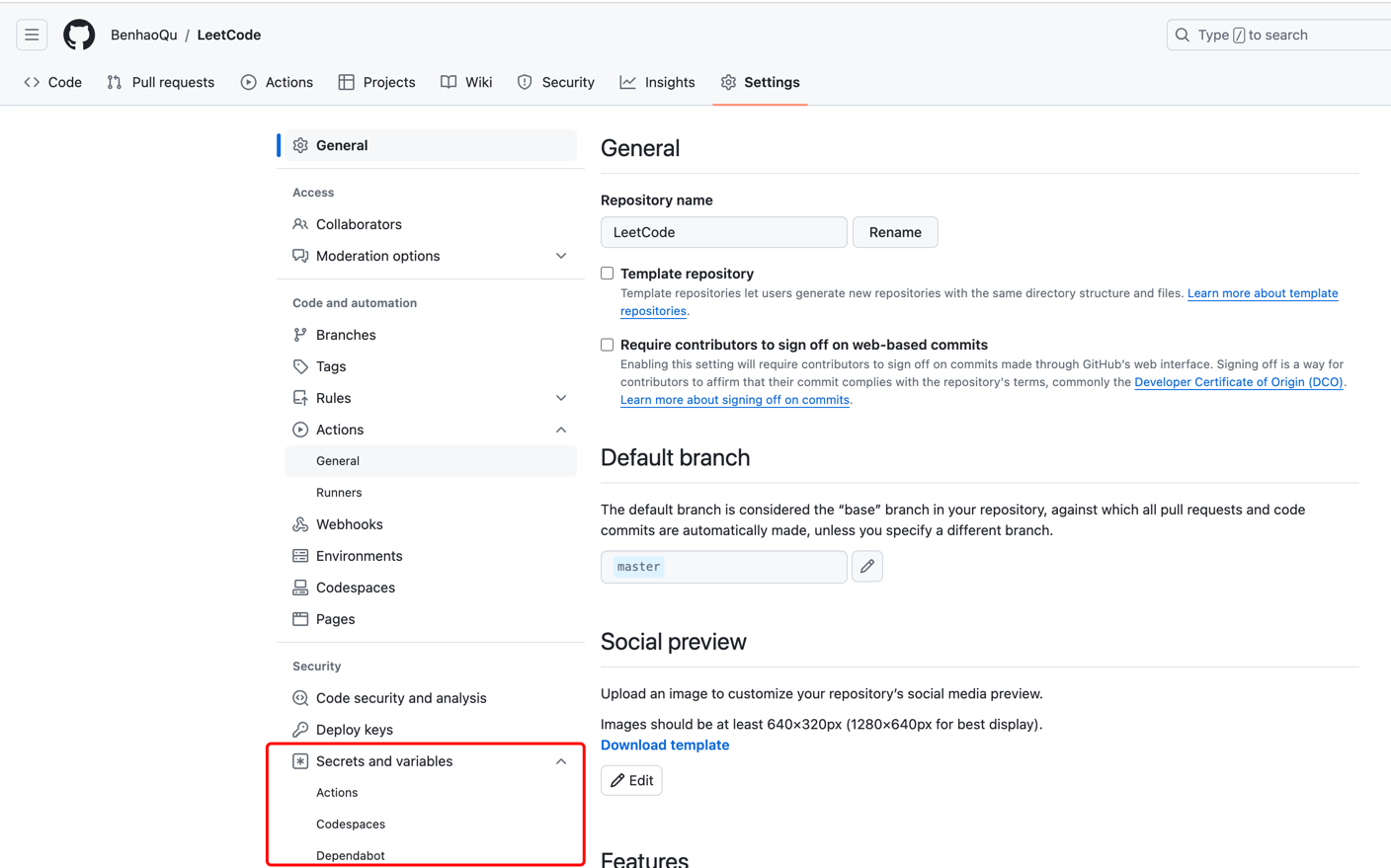Open the Collaborators icon under Access

[x=299, y=224]
